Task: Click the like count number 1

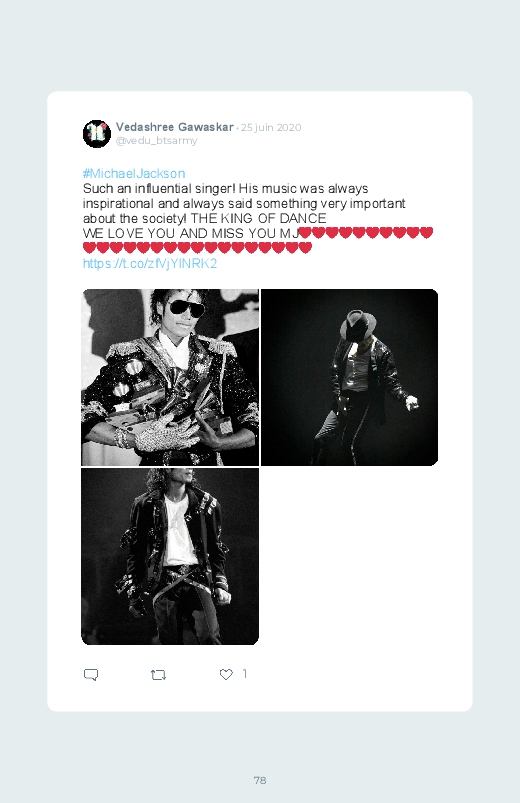Action: 245,673
